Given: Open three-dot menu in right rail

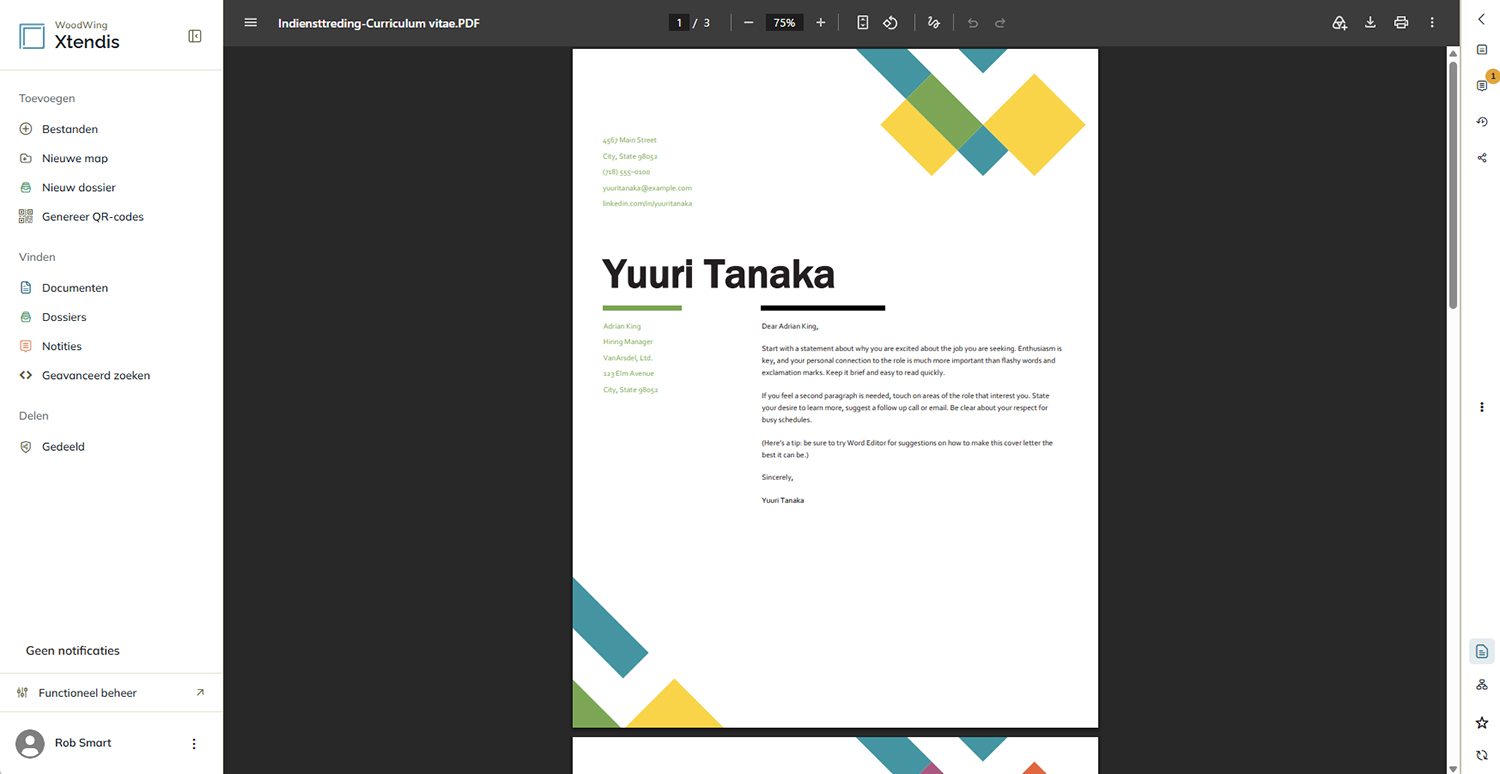Looking at the screenshot, I should 1482,407.
